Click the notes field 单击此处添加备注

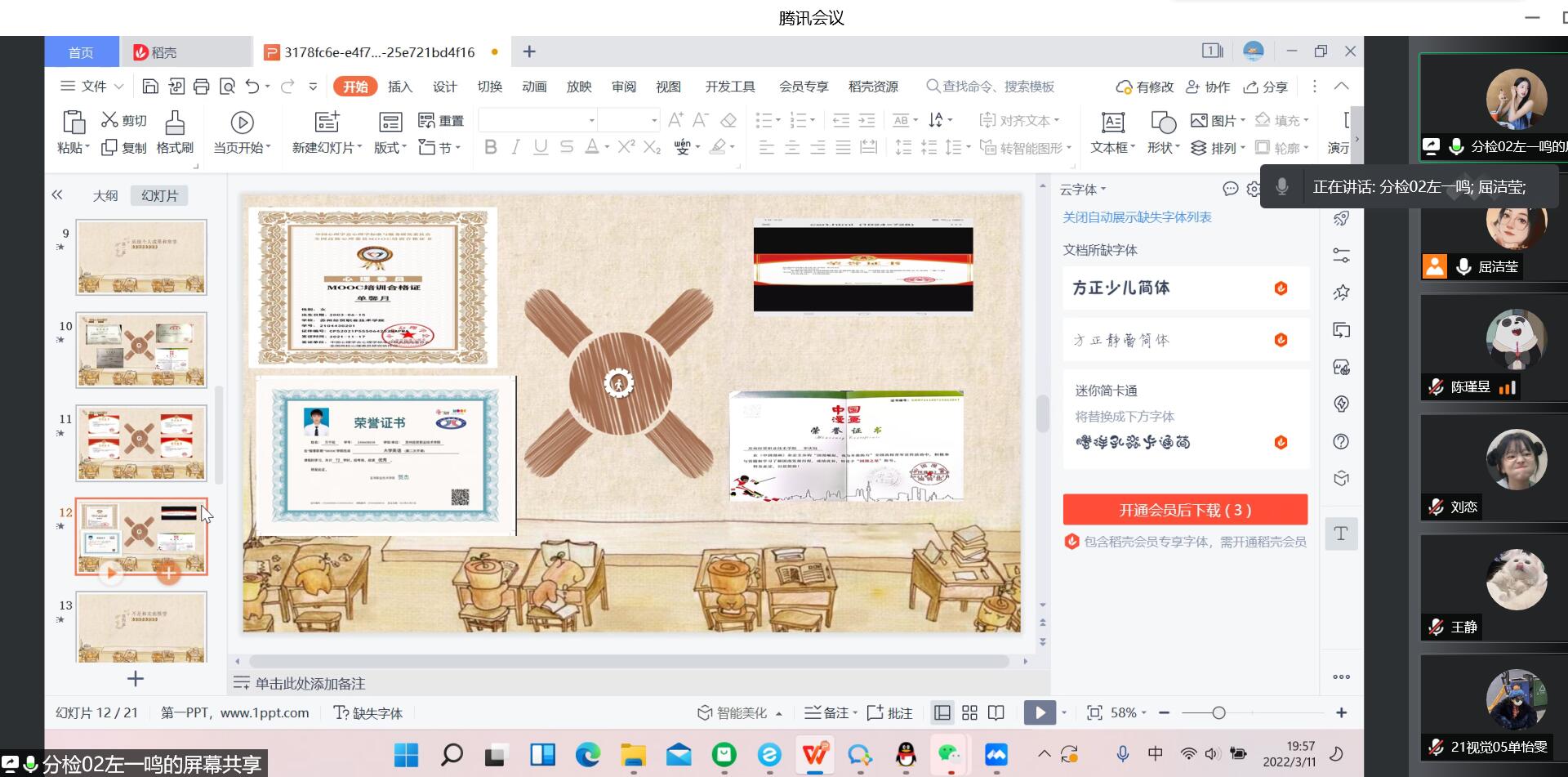[x=310, y=684]
